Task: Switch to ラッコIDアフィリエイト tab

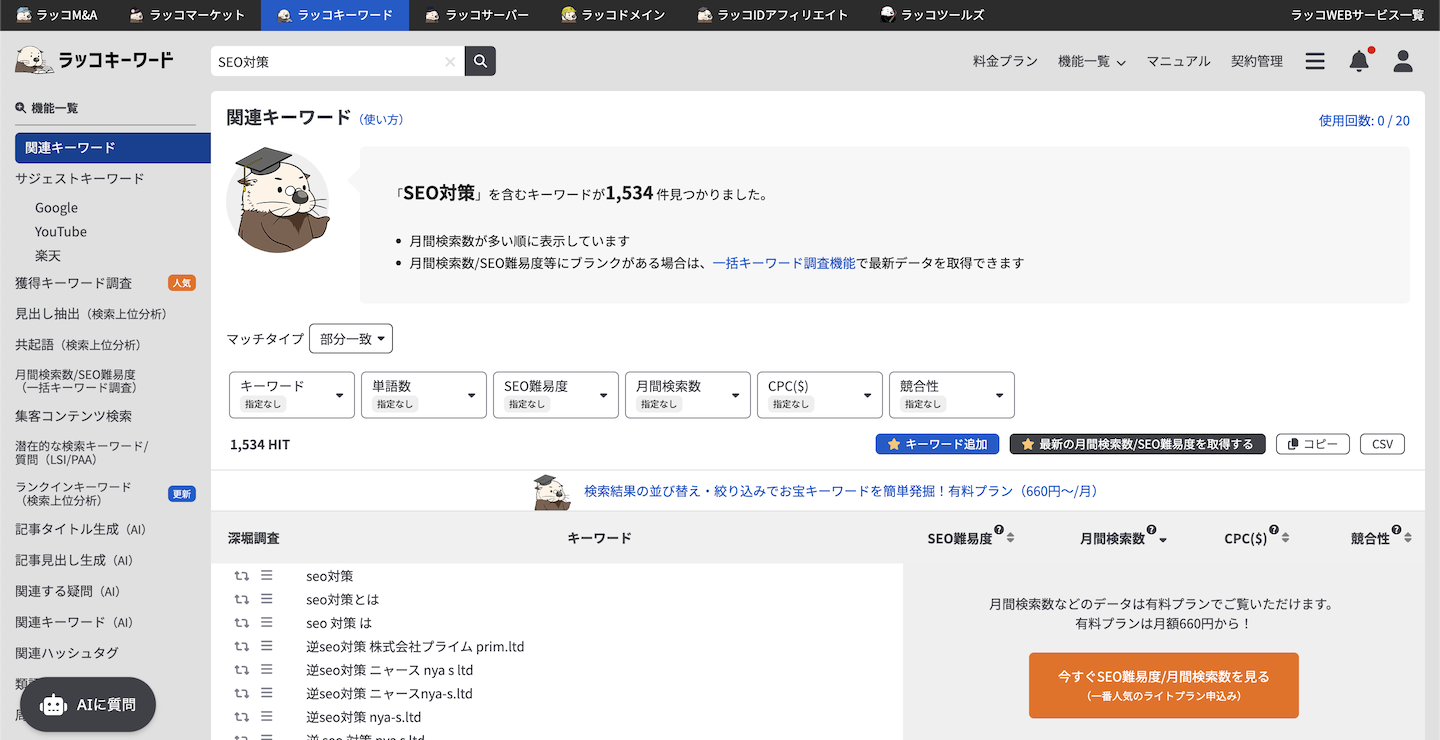Action: (772, 15)
